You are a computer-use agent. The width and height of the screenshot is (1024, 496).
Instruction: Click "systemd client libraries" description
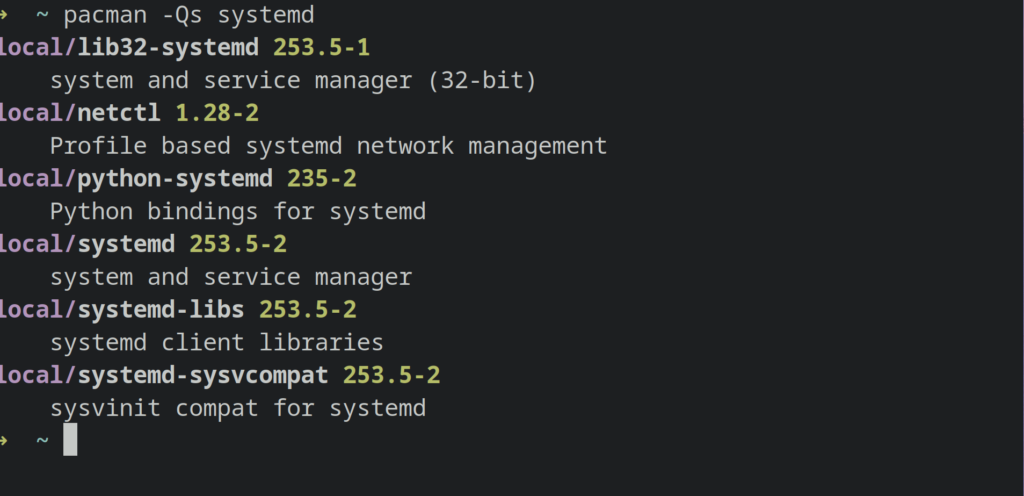(216, 343)
